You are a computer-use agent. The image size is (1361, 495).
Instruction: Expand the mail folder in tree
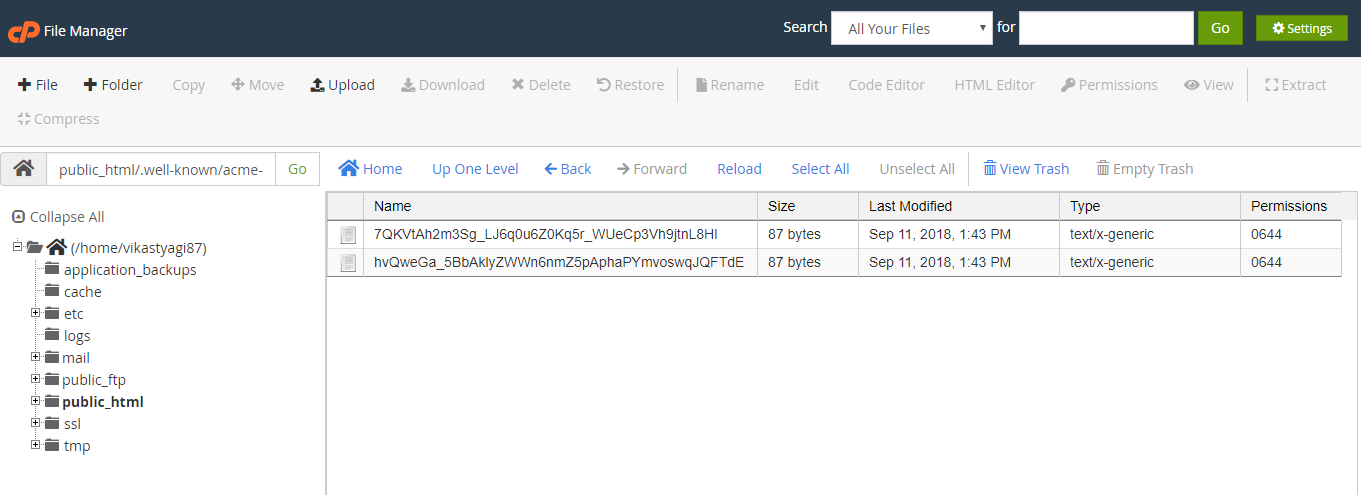coord(36,357)
